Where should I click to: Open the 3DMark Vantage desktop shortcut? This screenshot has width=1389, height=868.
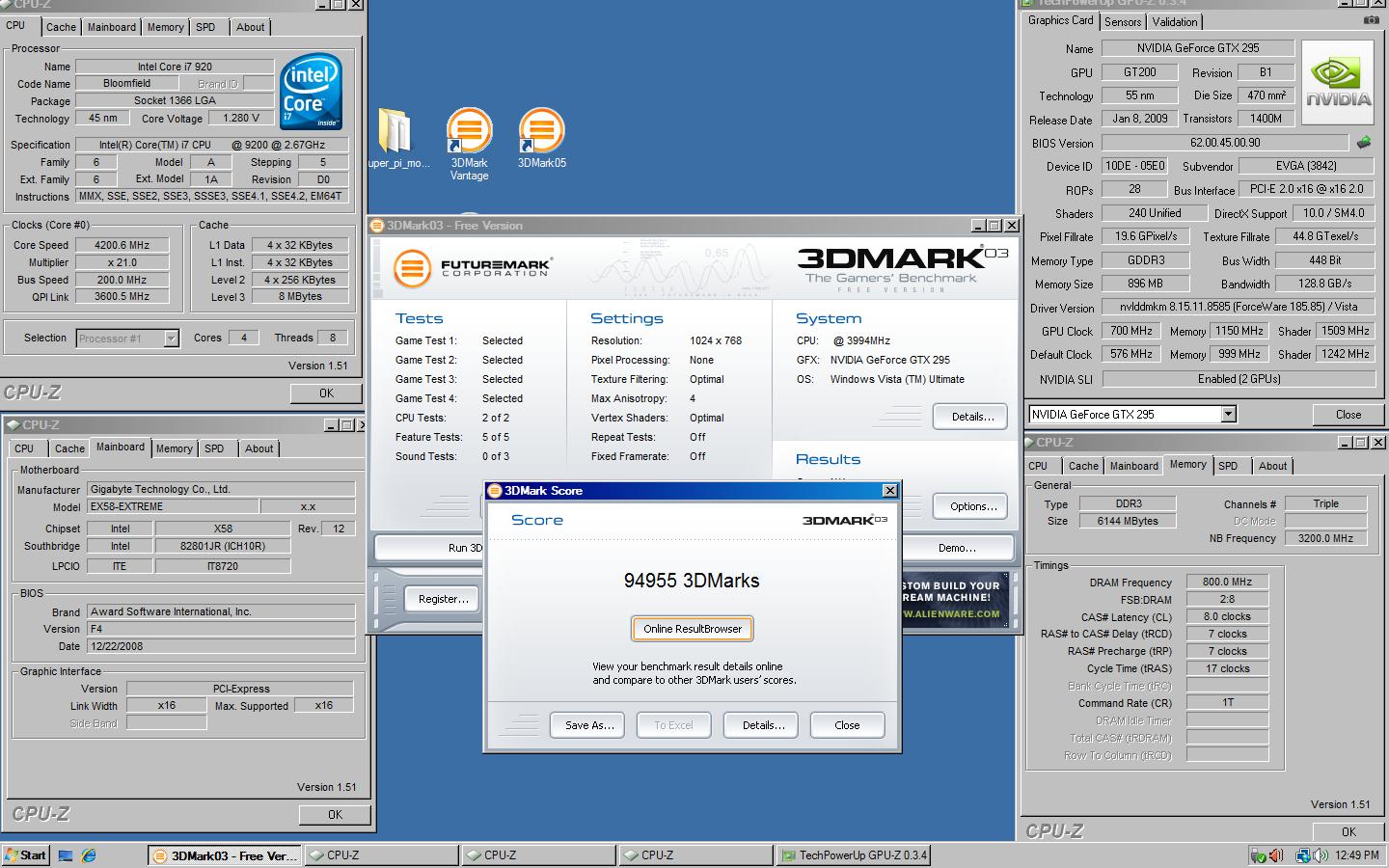pyautogui.click(x=469, y=144)
